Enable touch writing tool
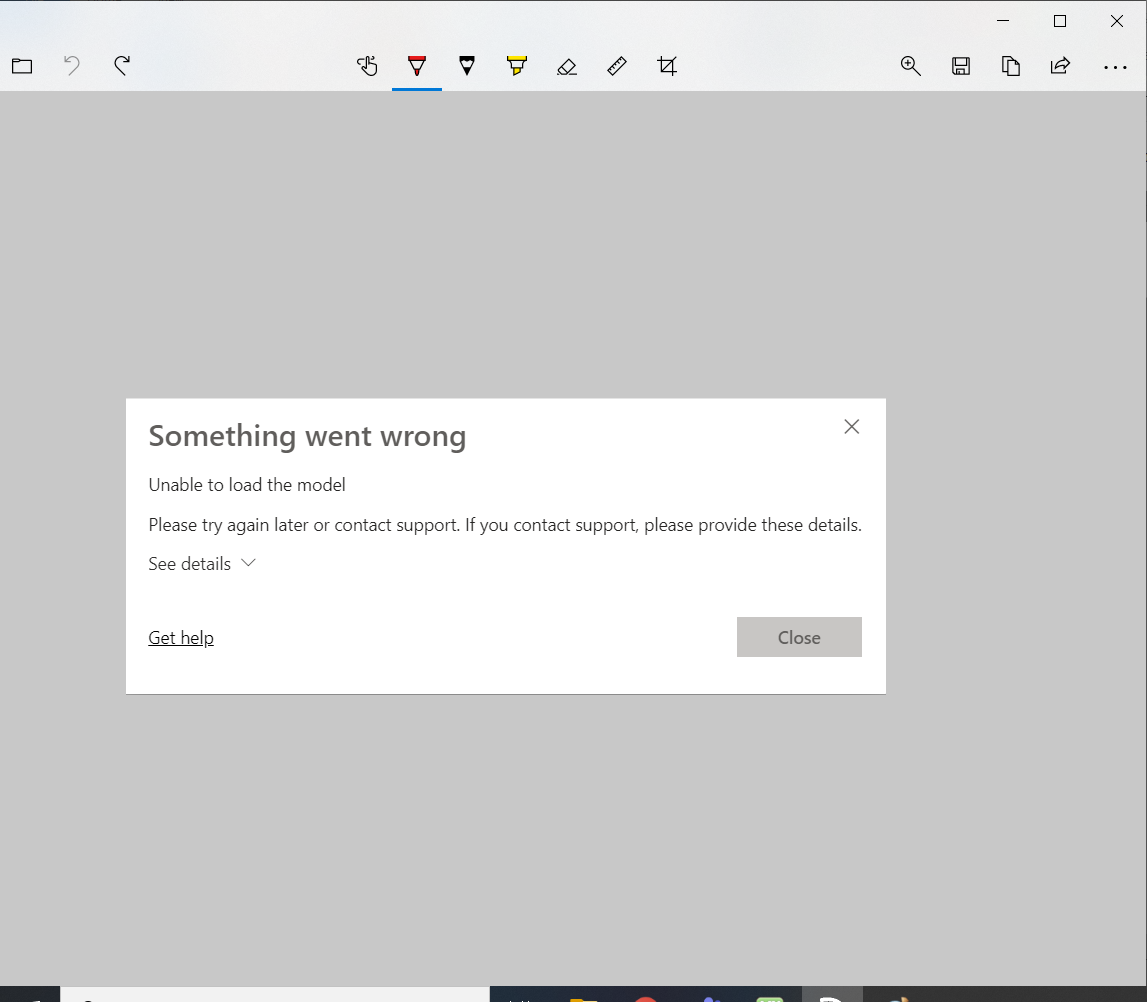Screen dimensions: 1147x1002 367,67
